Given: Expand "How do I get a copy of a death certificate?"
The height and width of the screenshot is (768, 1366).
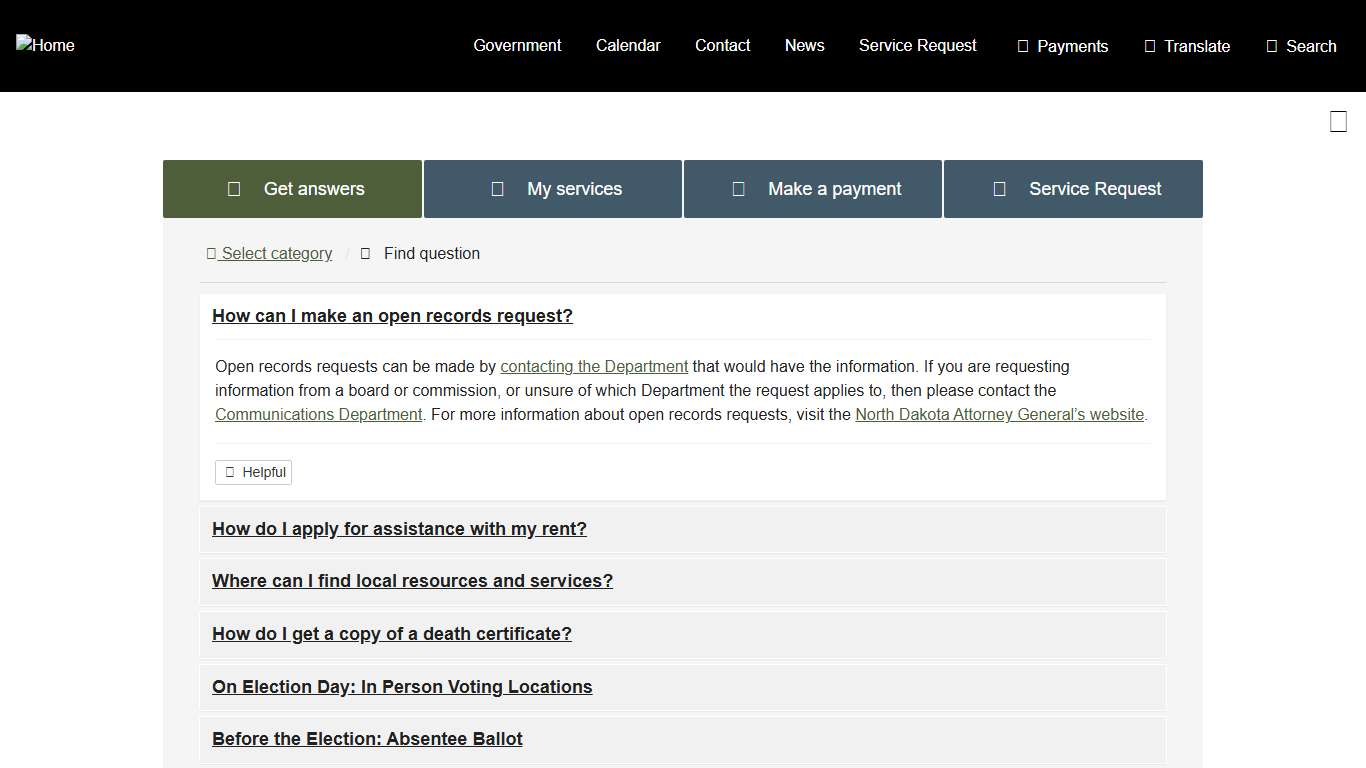Looking at the screenshot, I should (x=391, y=634).
